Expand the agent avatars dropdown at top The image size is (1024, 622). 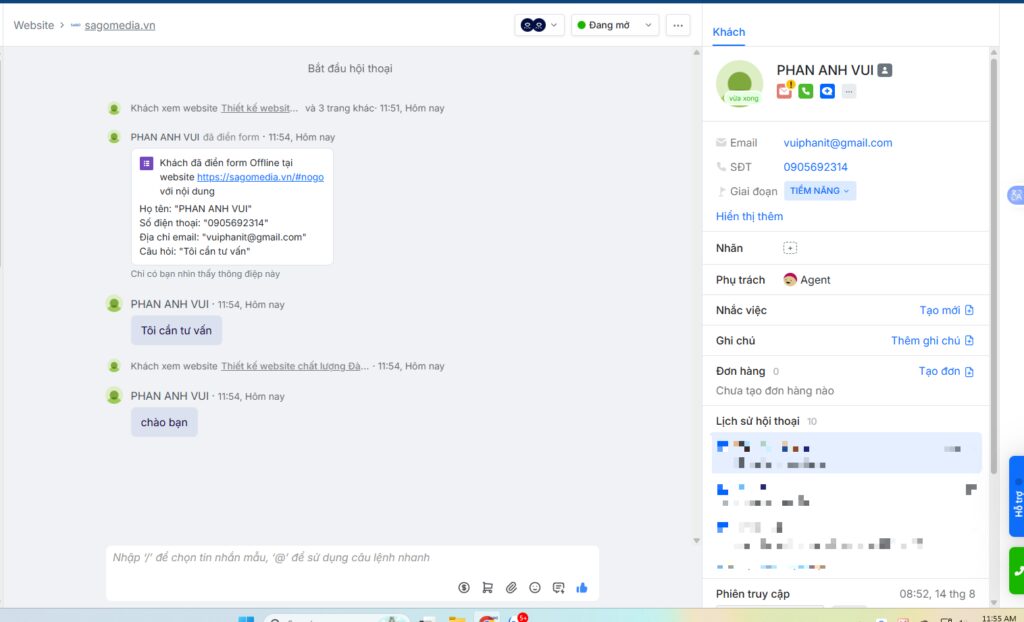[539, 24]
